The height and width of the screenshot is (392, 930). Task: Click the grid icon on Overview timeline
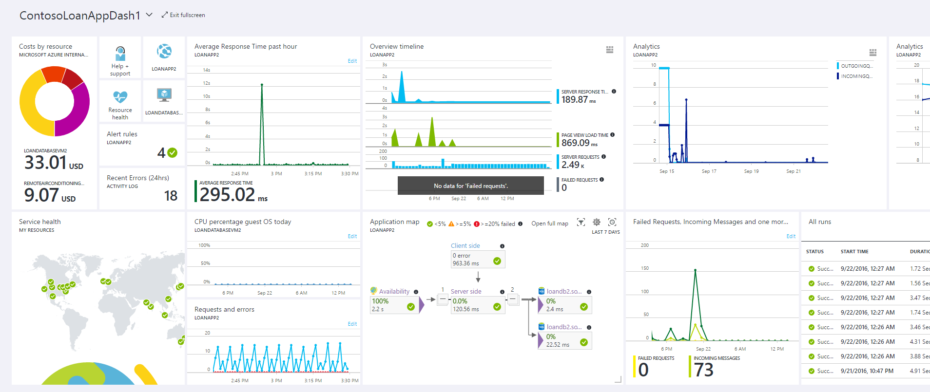pos(609,50)
